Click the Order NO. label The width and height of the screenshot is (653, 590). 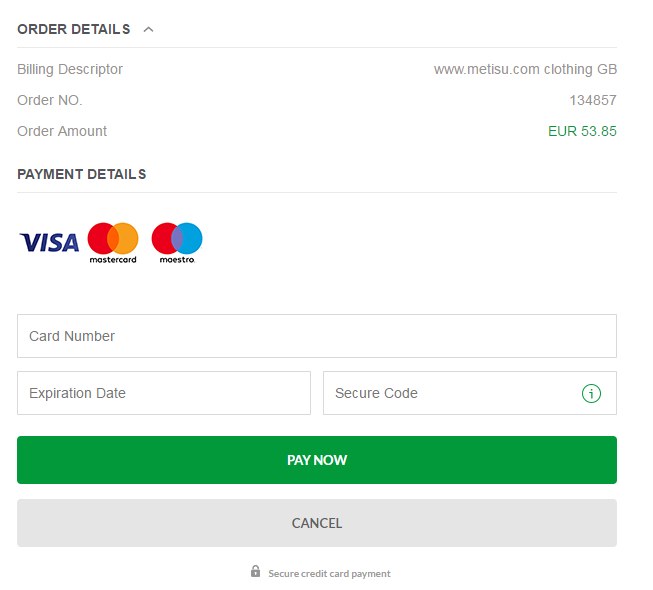coord(50,100)
